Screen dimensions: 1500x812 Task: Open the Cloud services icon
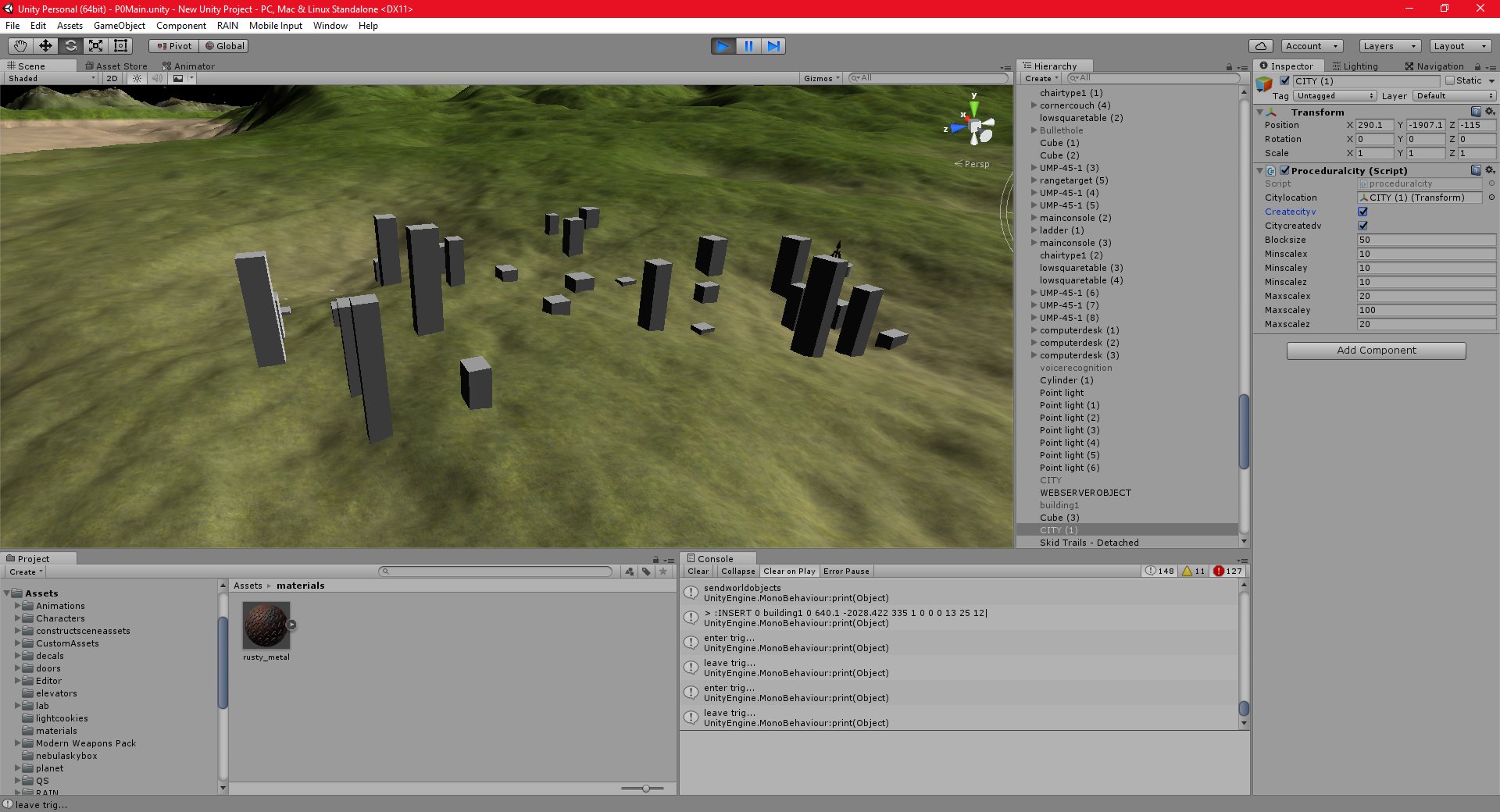coord(1261,46)
